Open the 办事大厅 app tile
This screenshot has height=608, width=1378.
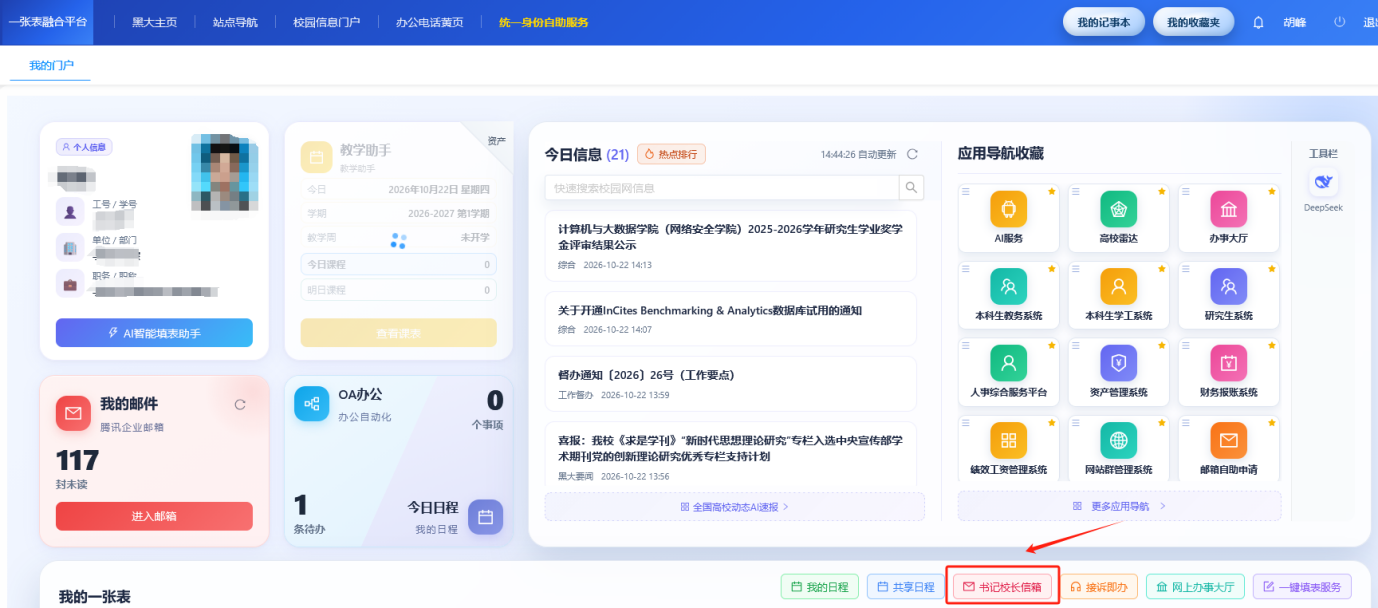1228,210
